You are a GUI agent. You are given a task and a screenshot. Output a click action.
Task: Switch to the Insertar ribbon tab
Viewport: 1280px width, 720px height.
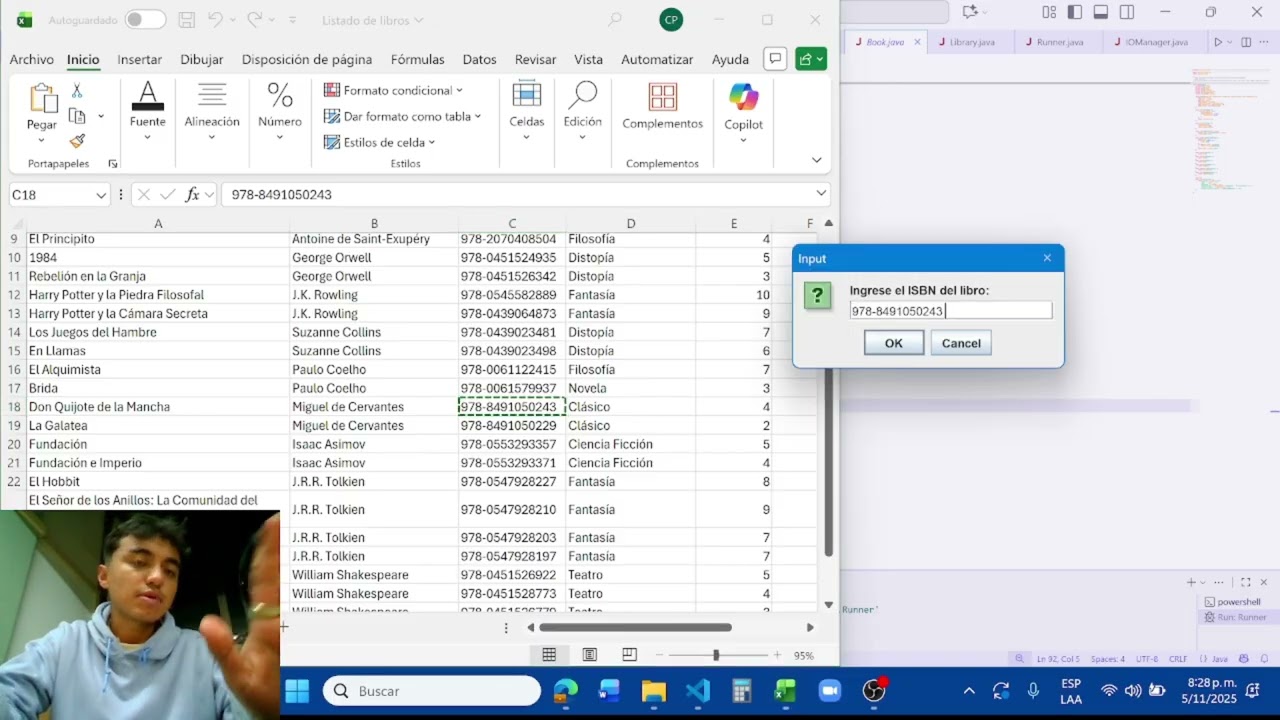[140, 60]
